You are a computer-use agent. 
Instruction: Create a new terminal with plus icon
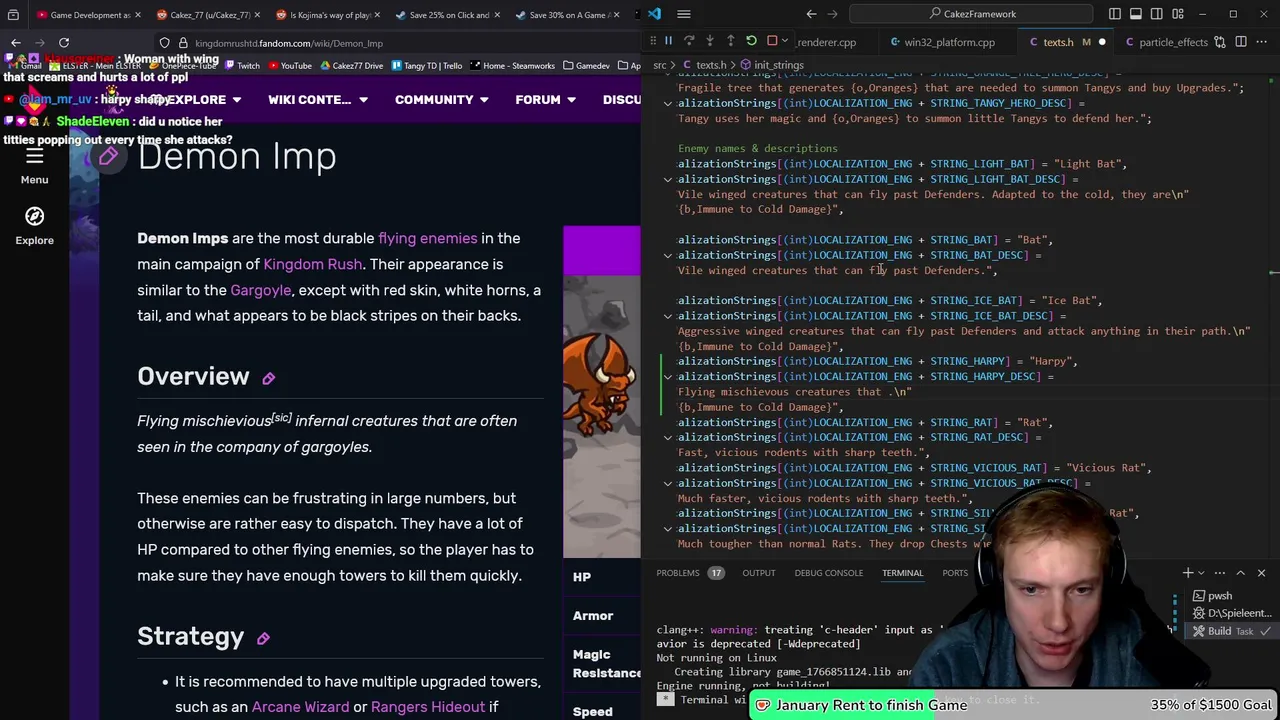point(1188,573)
